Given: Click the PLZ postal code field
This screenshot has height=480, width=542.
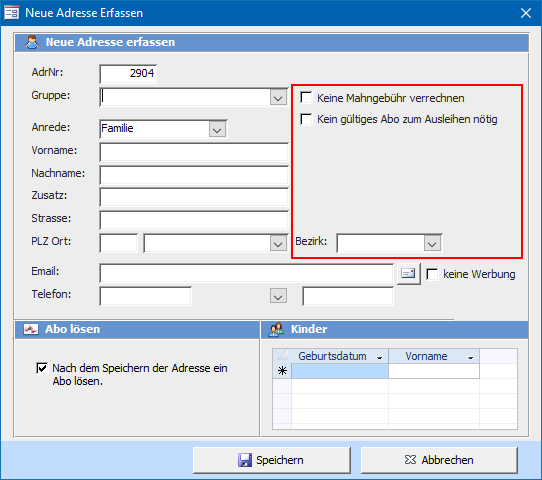Looking at the screenshot, I should [x=119, y=243].
